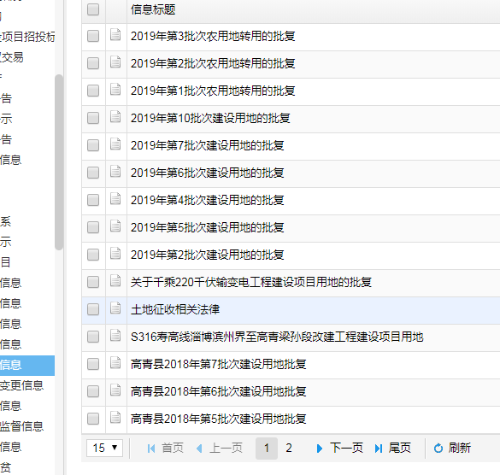Viewport: 500px width, 475px height.
Task: Open the row titled 2019年第7批次建设用地的批复
Action: pos(207,145)
